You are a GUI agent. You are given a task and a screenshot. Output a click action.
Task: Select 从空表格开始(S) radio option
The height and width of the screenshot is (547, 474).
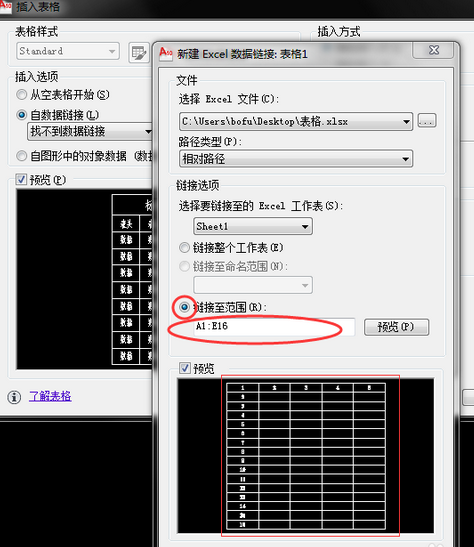point(22,95)
